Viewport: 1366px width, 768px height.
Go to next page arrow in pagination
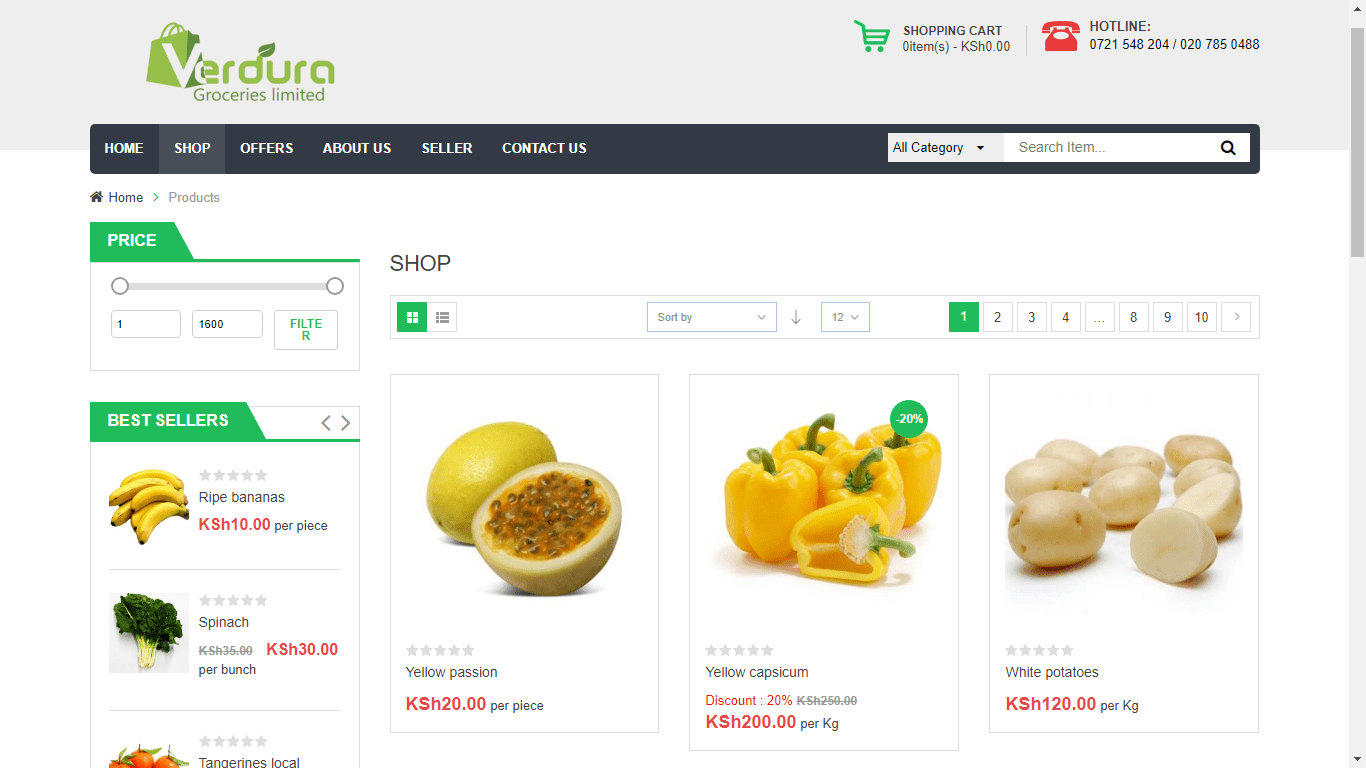pyautogui.click(x=1236, y=317)
